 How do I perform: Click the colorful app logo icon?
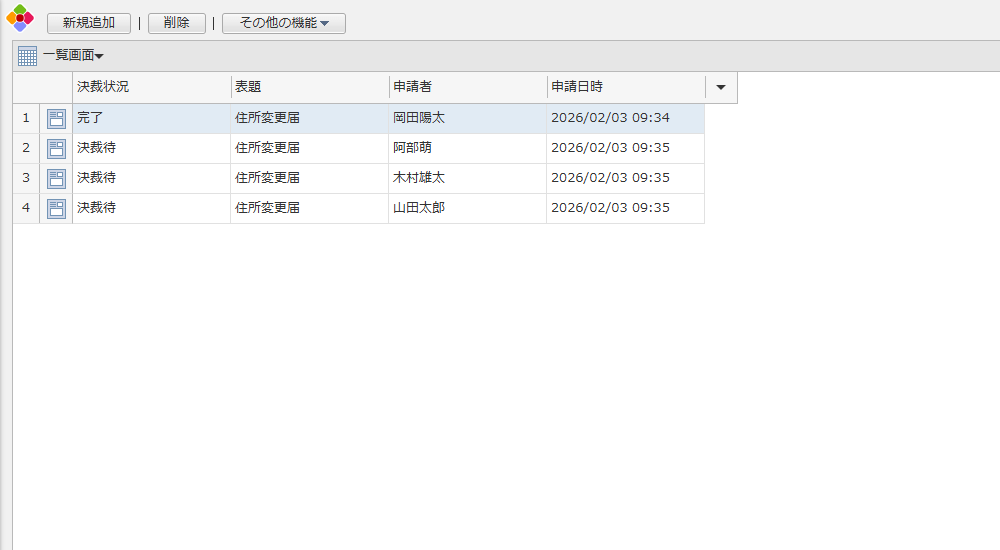coord(20,19)
